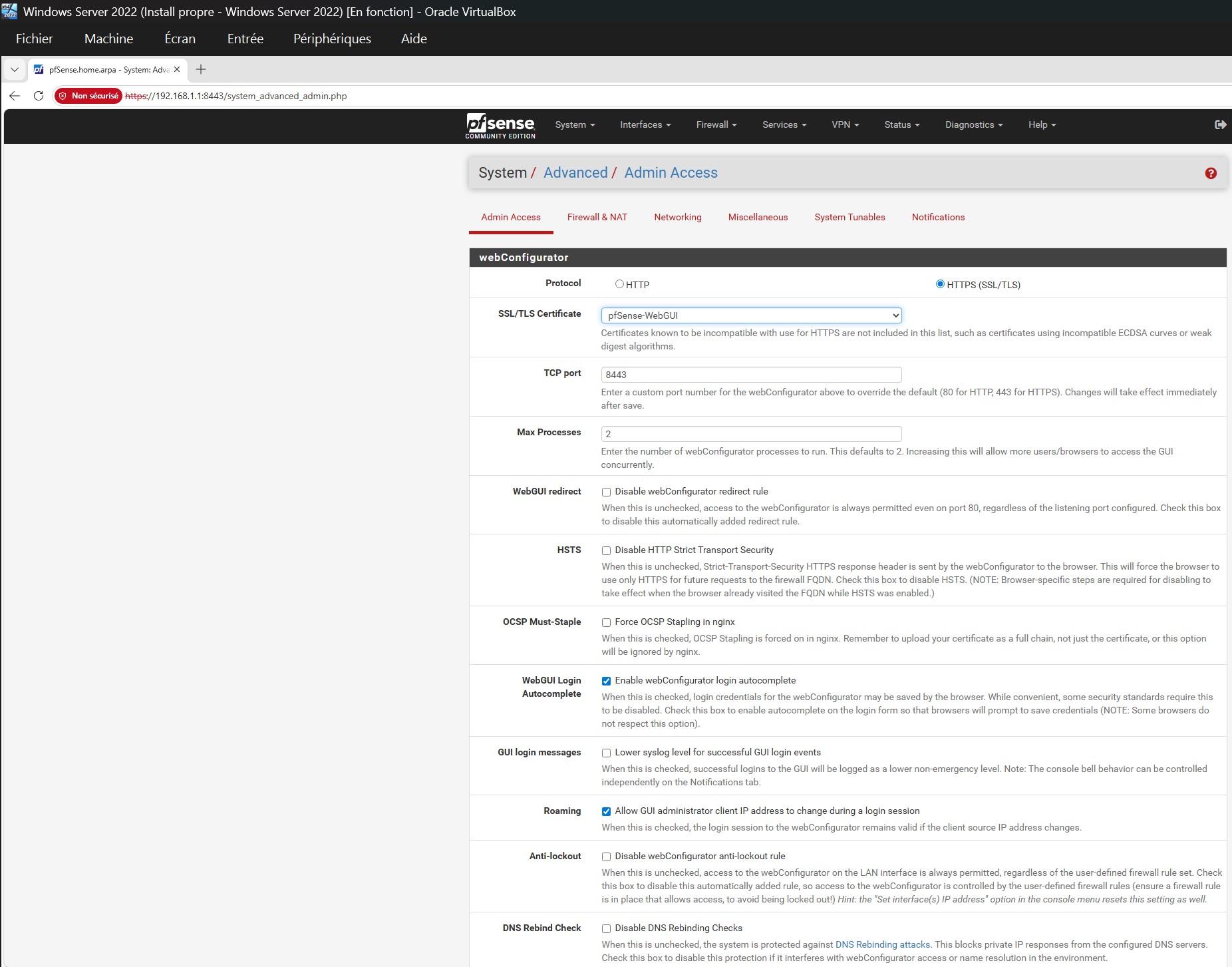The width and height of the screenshot is (1232, 967).
Task: Uncheck Enable webConfigurator login autocomplete
Action: click(x=606, y=681)
